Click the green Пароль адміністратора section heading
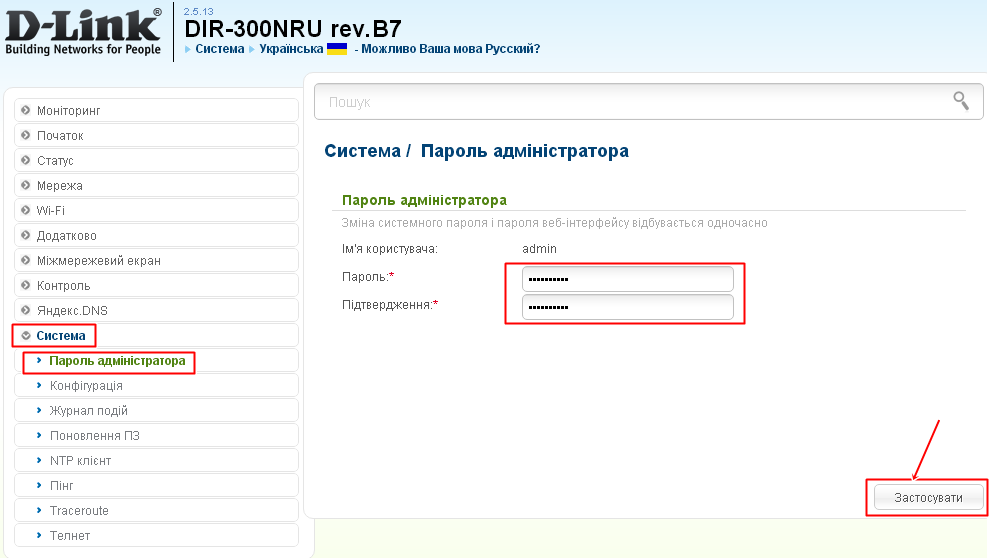 tap(424, 200)
